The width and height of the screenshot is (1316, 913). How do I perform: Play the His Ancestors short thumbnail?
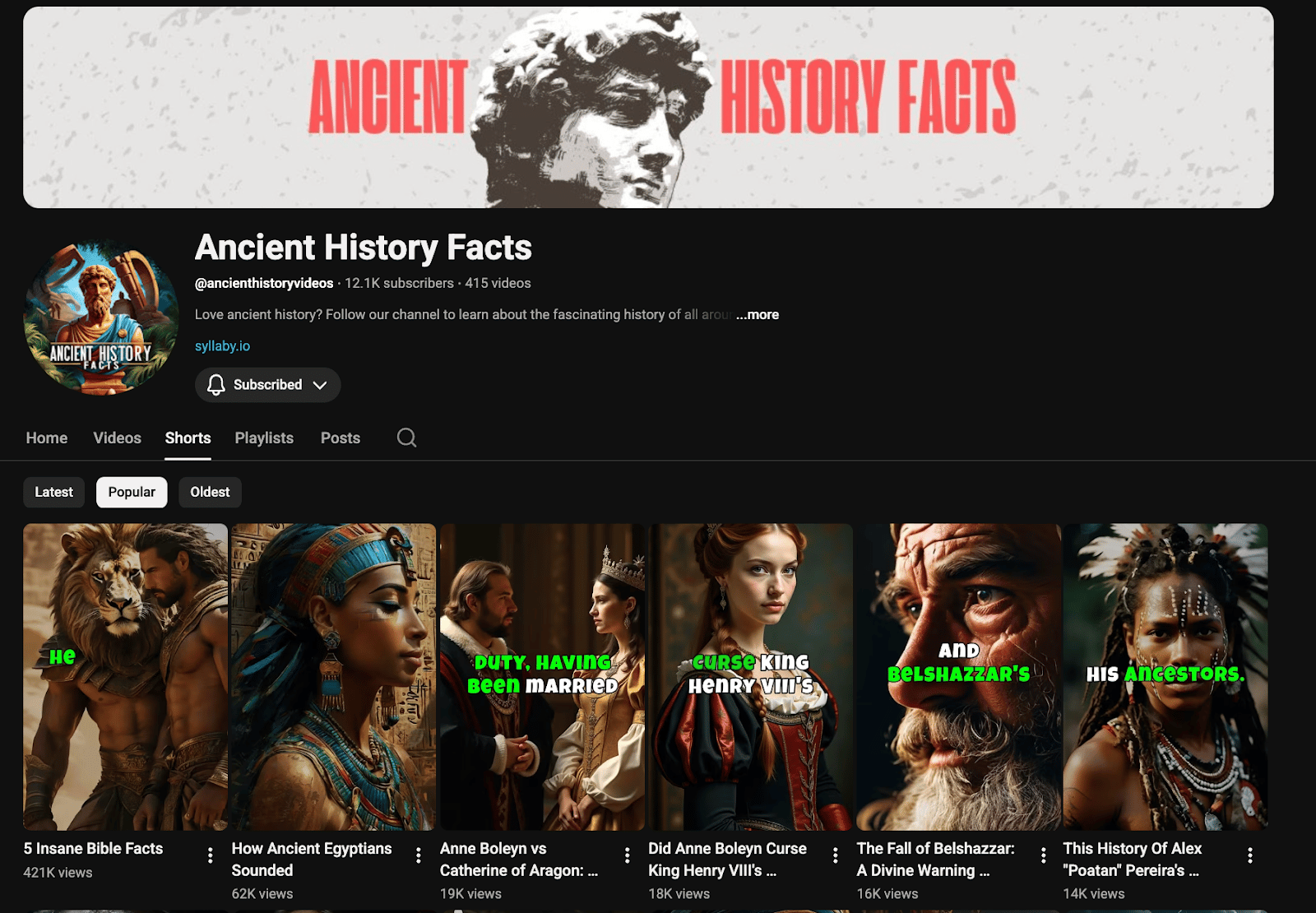[x=1165, y=677]
